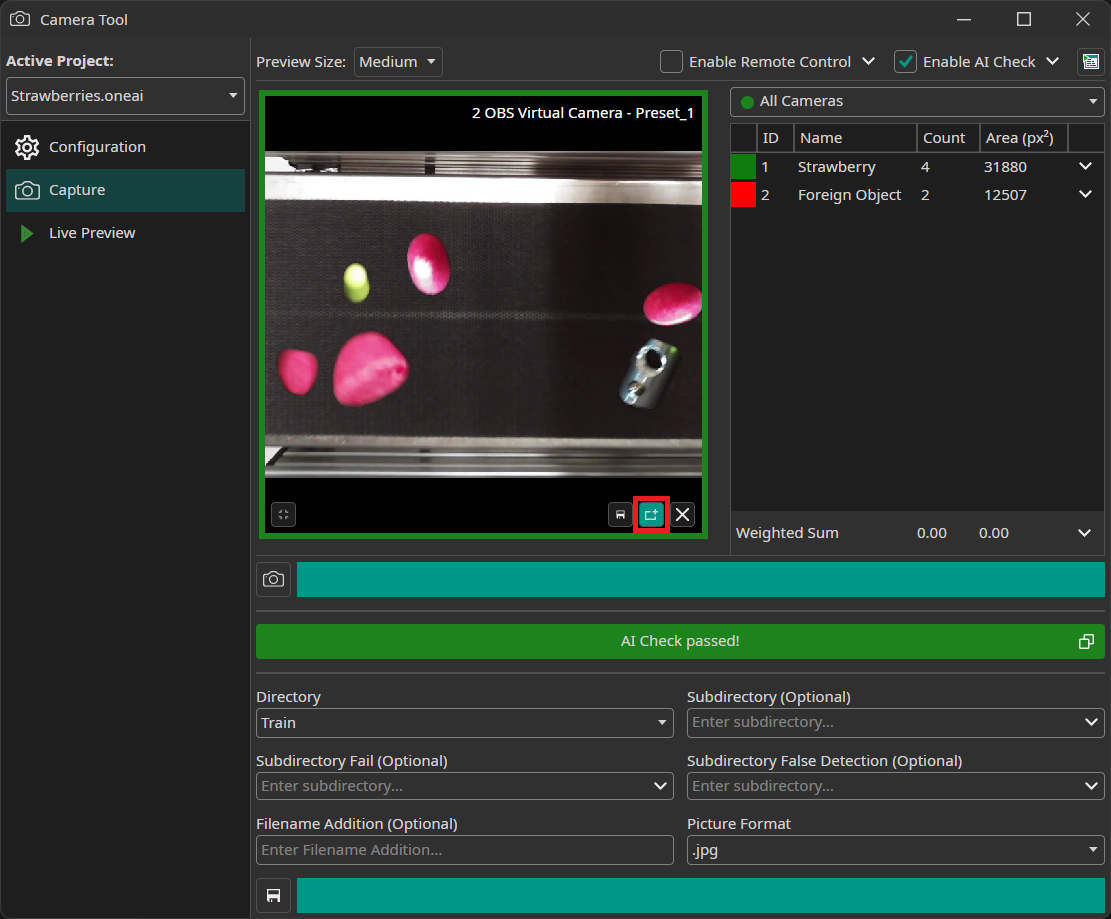Click the save icon in camera preview

(x=620, y=515)
